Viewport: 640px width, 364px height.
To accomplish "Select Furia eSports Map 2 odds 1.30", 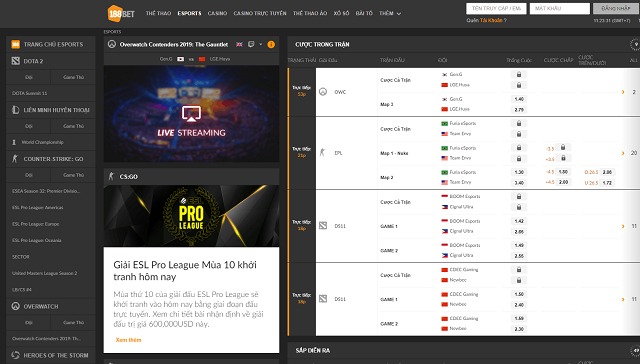I will (519, 172).
